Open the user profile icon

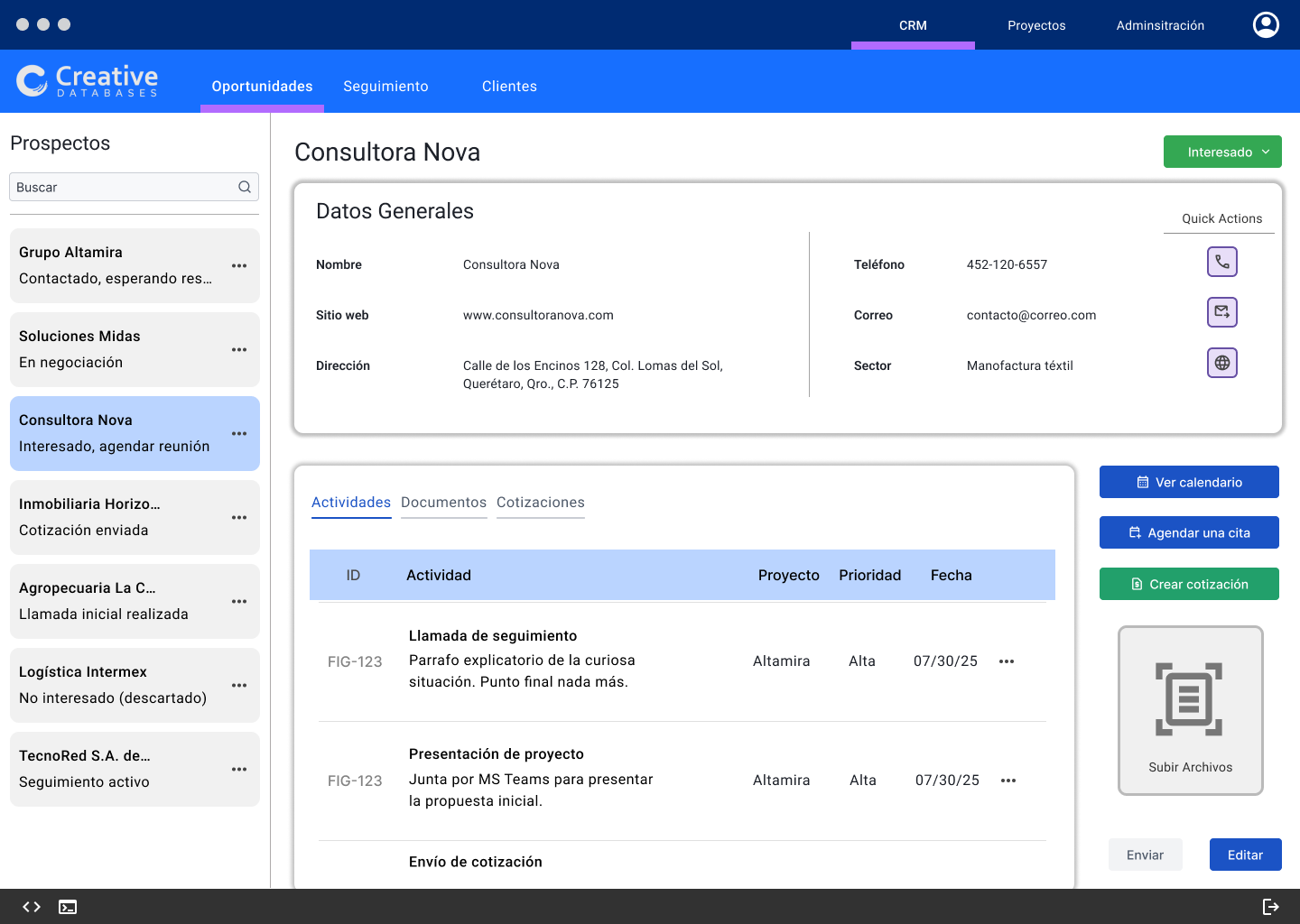coord(1266,24)
